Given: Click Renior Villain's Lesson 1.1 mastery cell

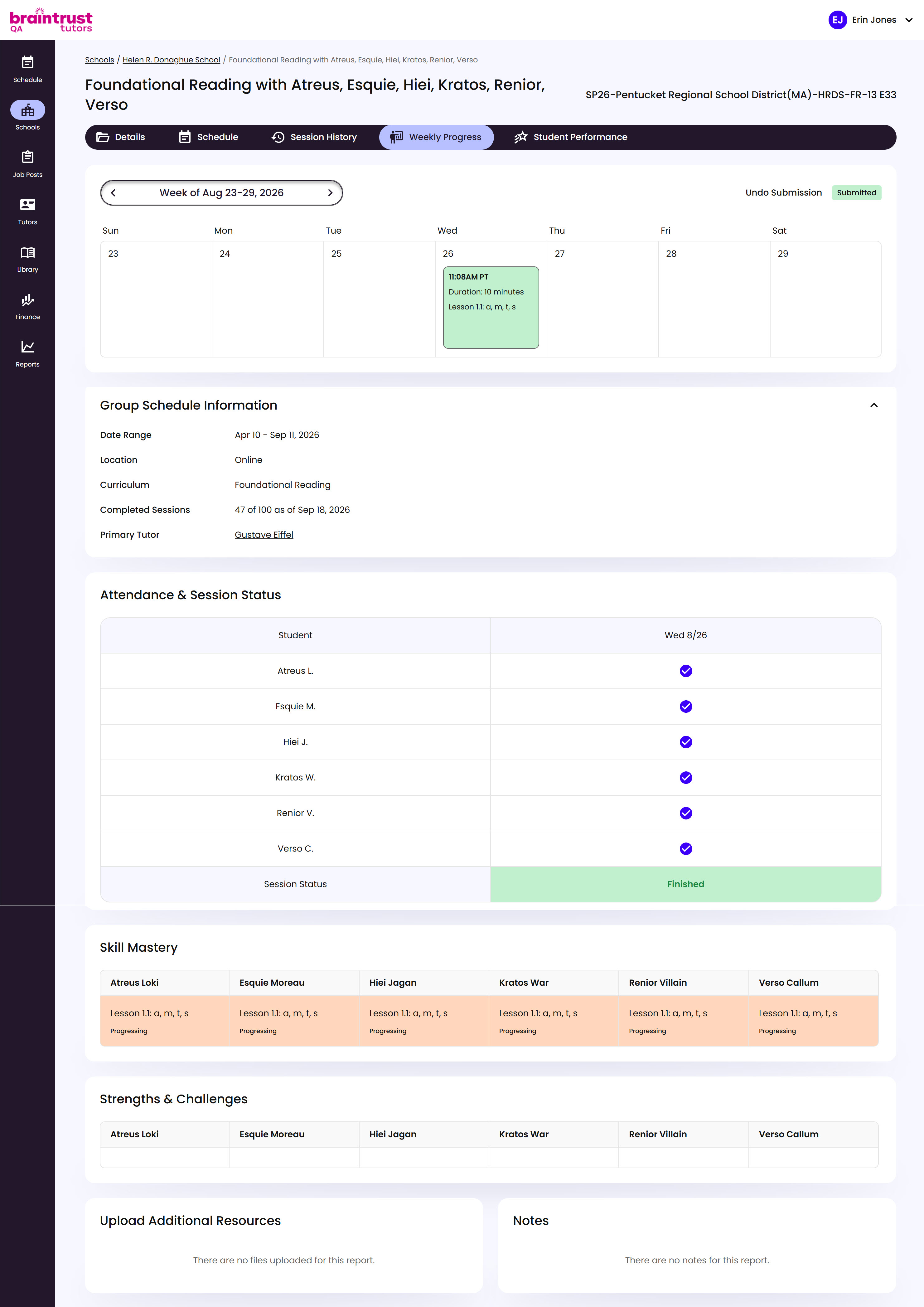Looking at the screenshot, I should click(x=683, y=1021).
